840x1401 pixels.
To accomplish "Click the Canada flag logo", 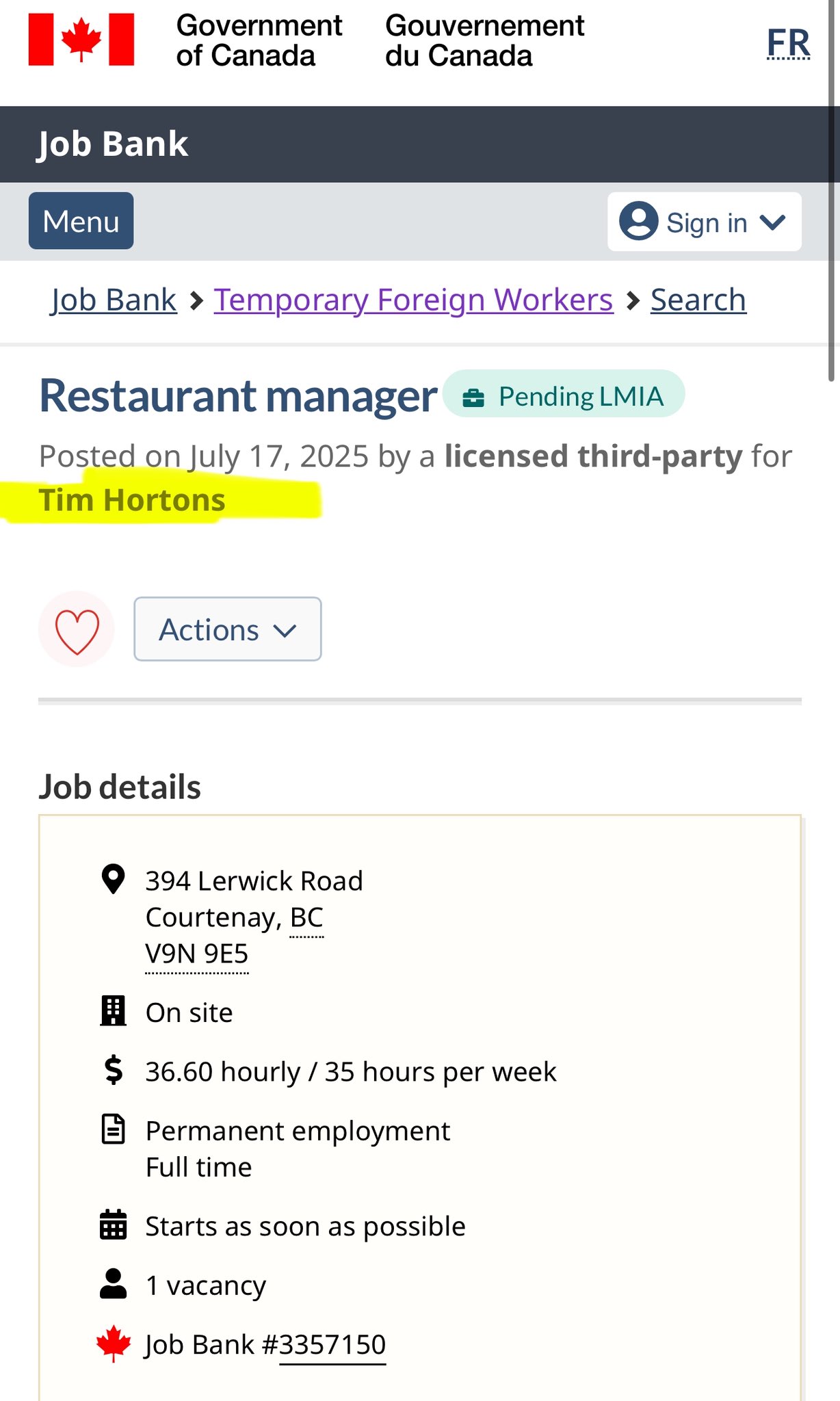I will point(81,40).
